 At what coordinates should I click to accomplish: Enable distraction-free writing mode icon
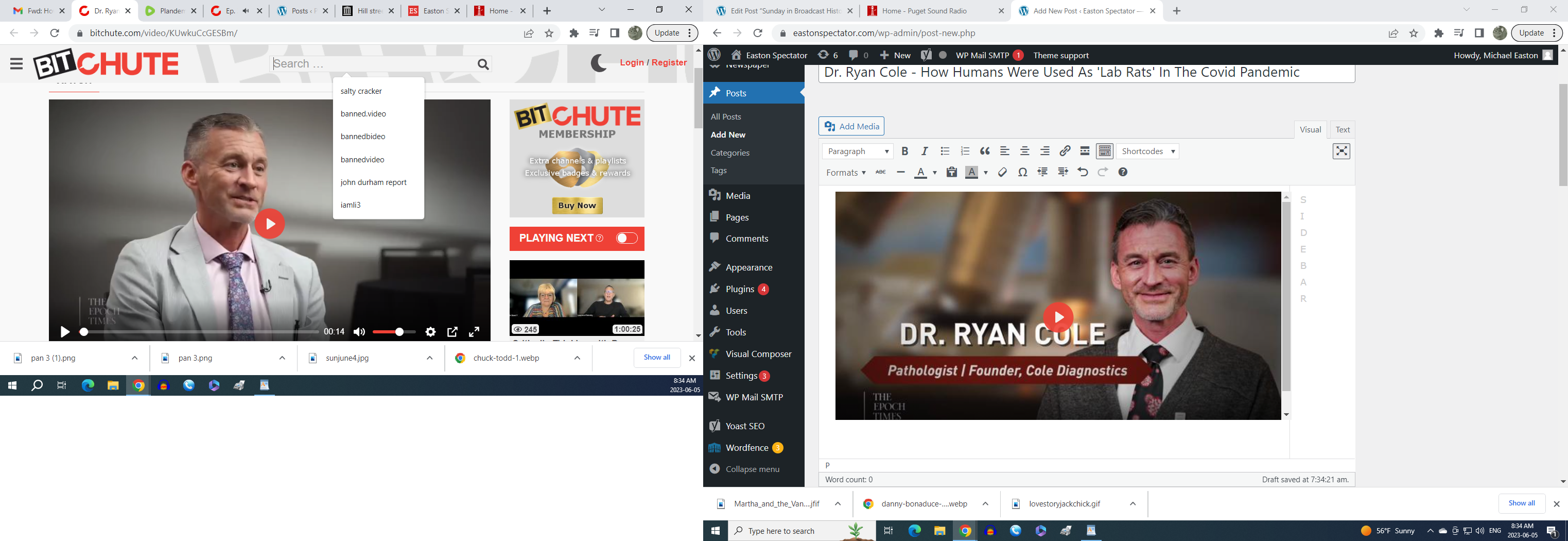(1341, 151)
